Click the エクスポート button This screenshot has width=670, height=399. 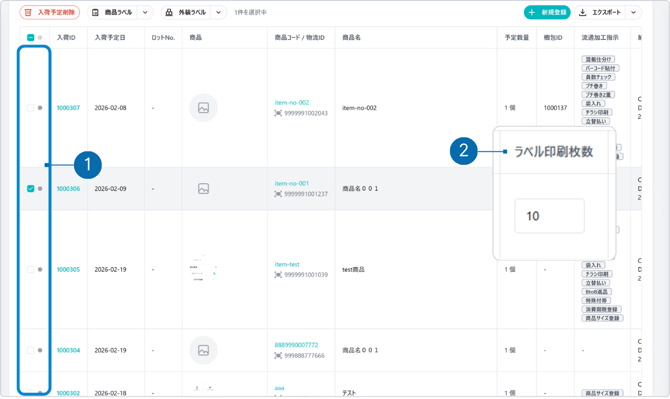point(600,12)
